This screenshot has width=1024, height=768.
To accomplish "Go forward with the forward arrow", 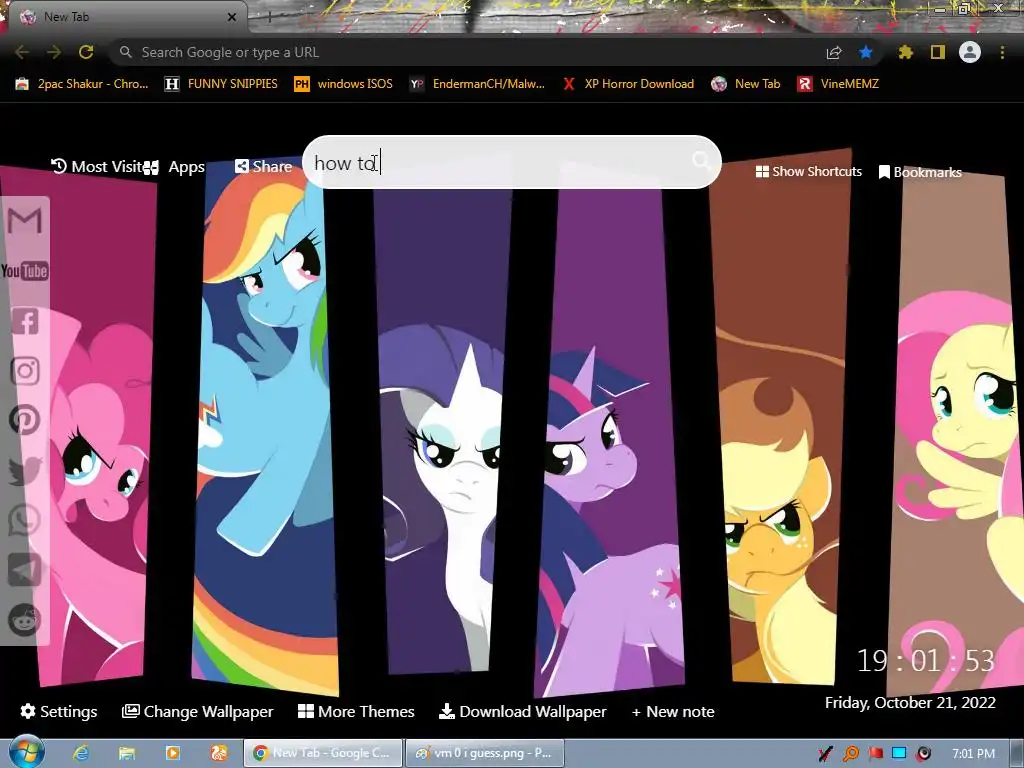I will tap(54, 52).
